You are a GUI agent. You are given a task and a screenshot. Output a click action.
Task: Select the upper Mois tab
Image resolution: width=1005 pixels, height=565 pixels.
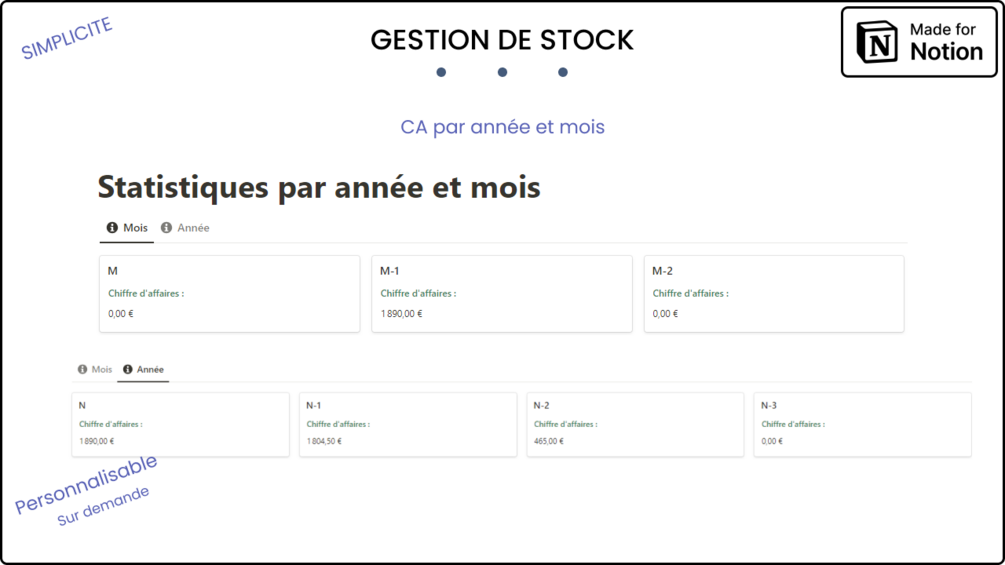coord(135,228)
